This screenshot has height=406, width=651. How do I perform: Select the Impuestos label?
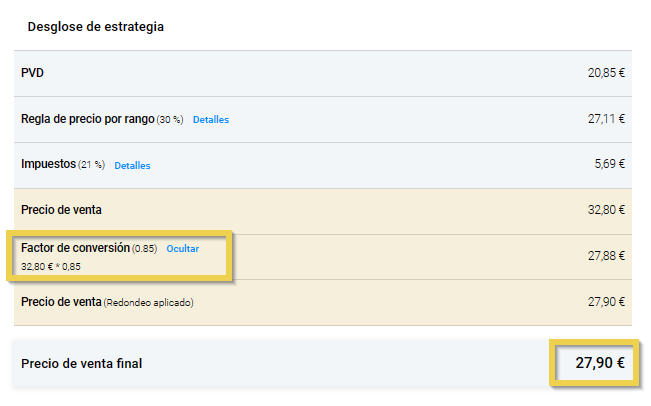49,165
